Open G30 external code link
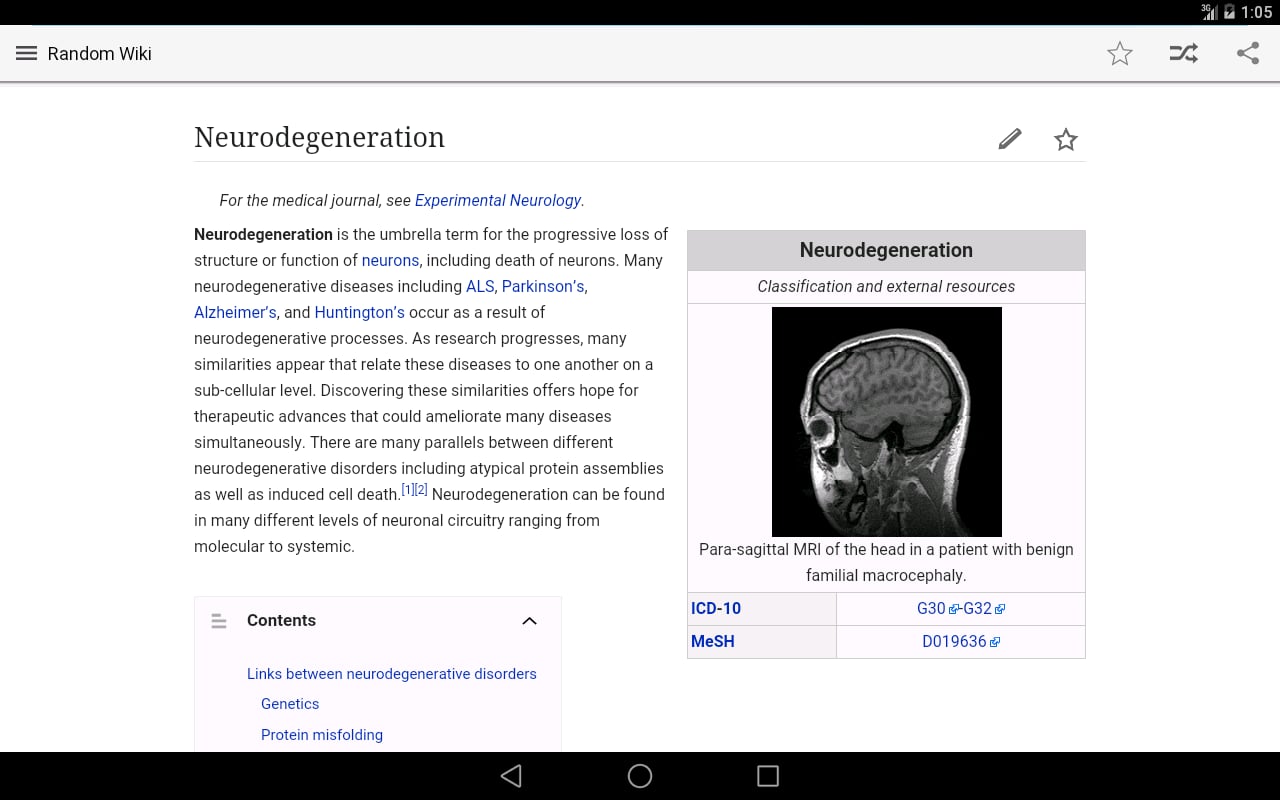 tap(937, 608)
